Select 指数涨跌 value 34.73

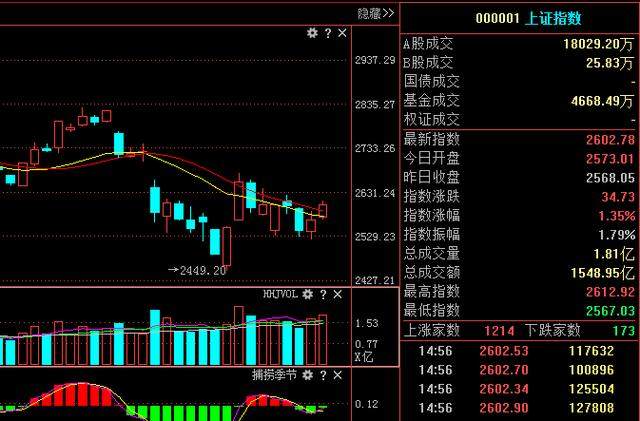(618, 197)
